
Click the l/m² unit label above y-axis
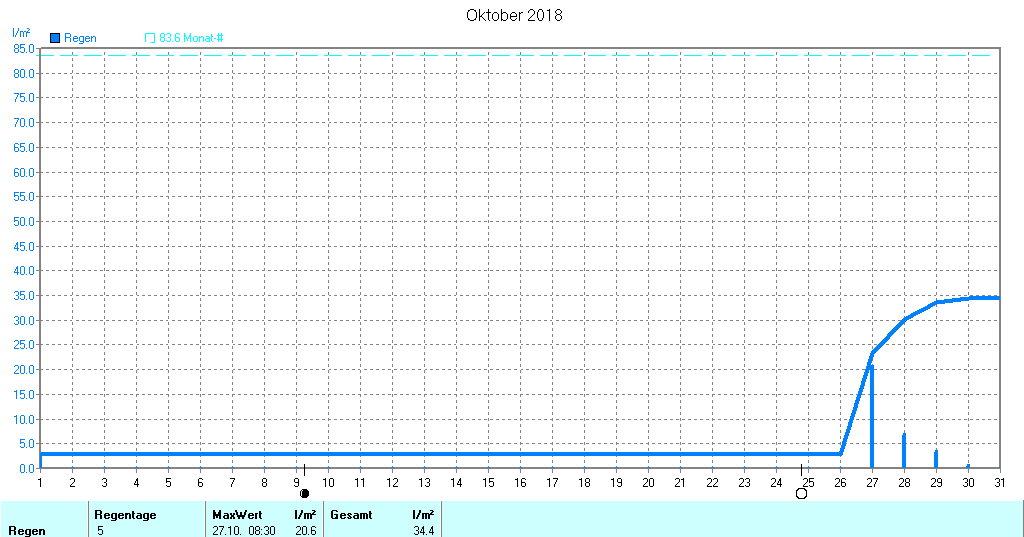click(x=20, y=33)
